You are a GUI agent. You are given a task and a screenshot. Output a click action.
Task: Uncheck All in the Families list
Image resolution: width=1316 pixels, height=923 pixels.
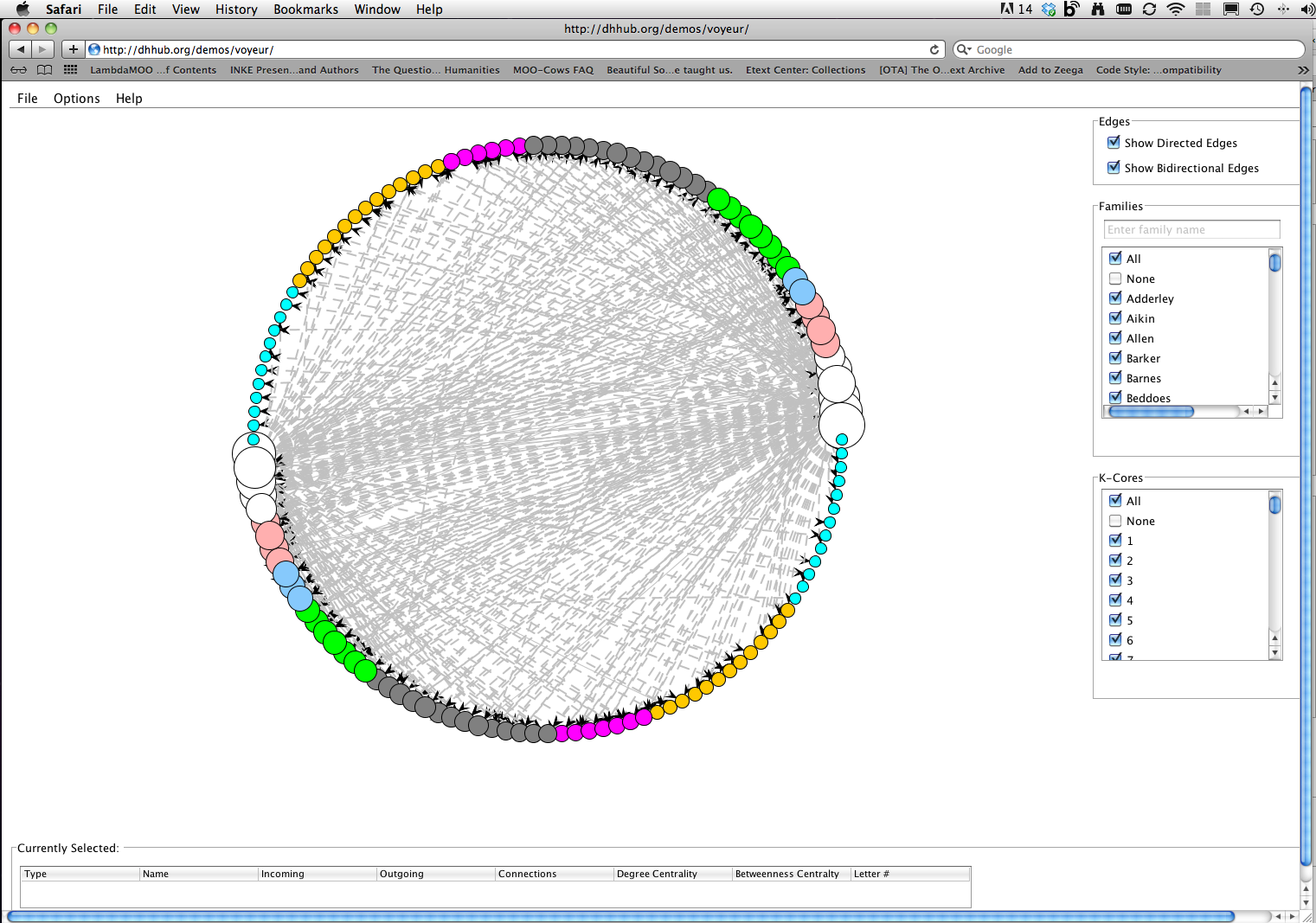pos(1115,258)
